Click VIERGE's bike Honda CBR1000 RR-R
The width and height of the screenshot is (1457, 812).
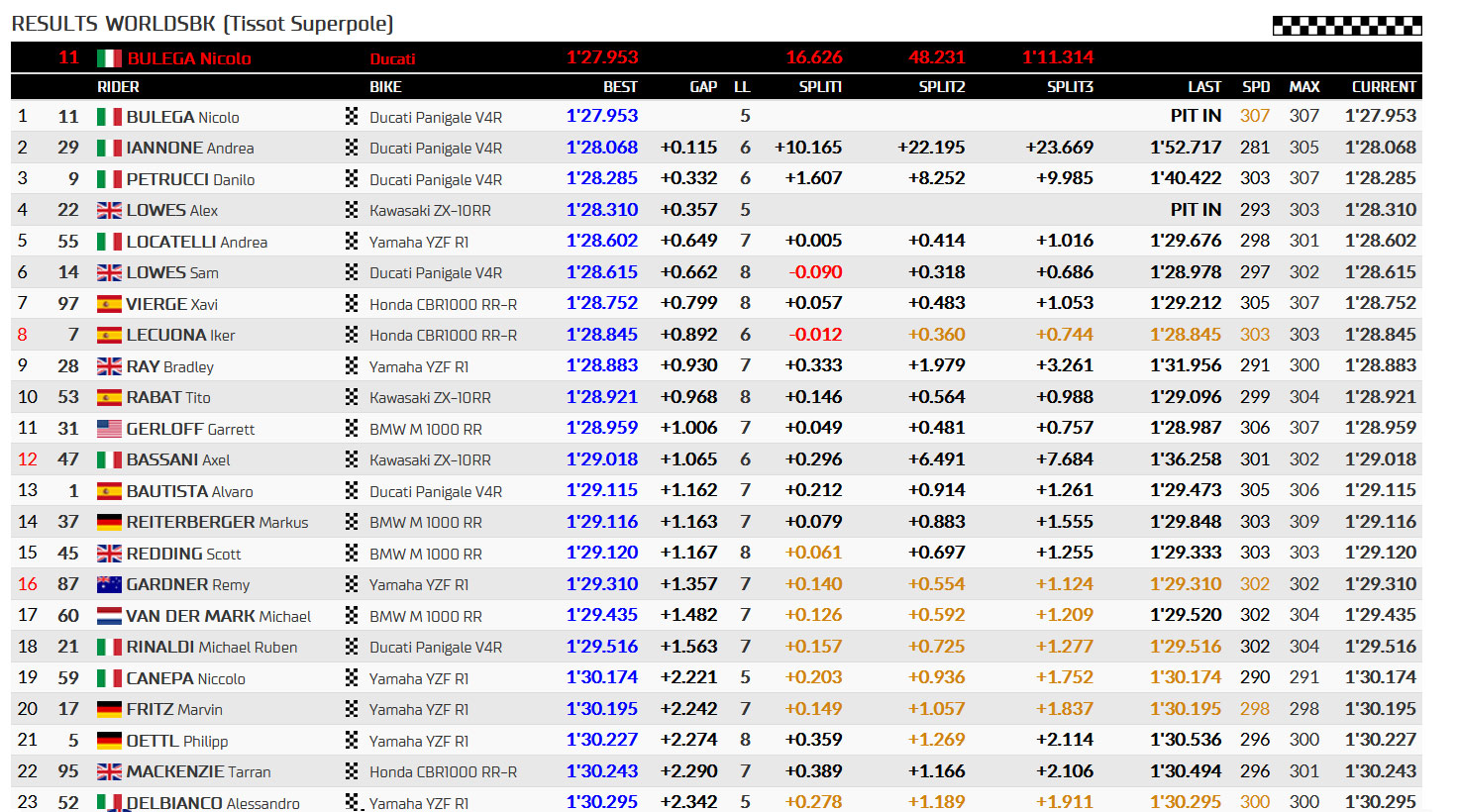[x=444, y=305]
